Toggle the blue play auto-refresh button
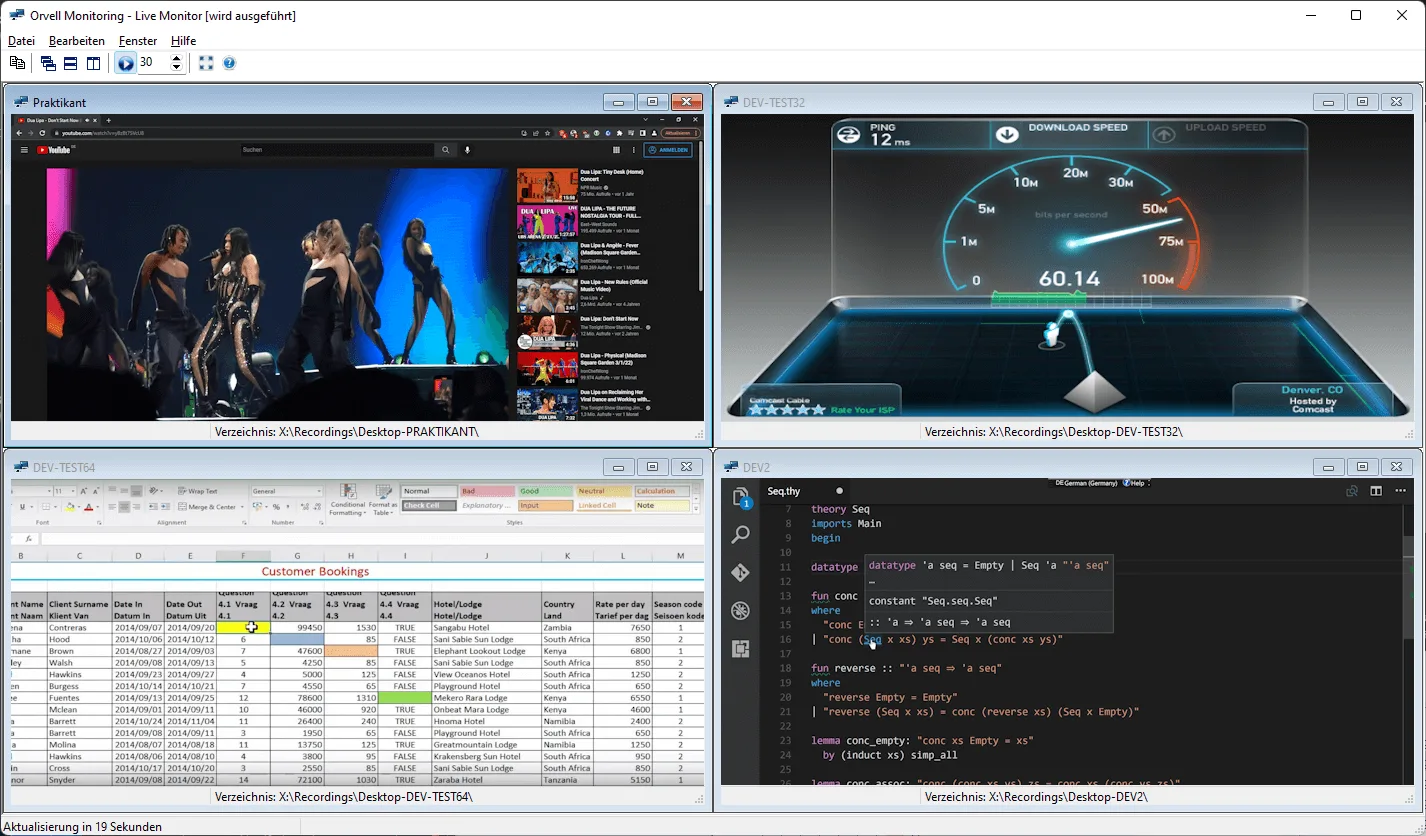 (125, 63)
